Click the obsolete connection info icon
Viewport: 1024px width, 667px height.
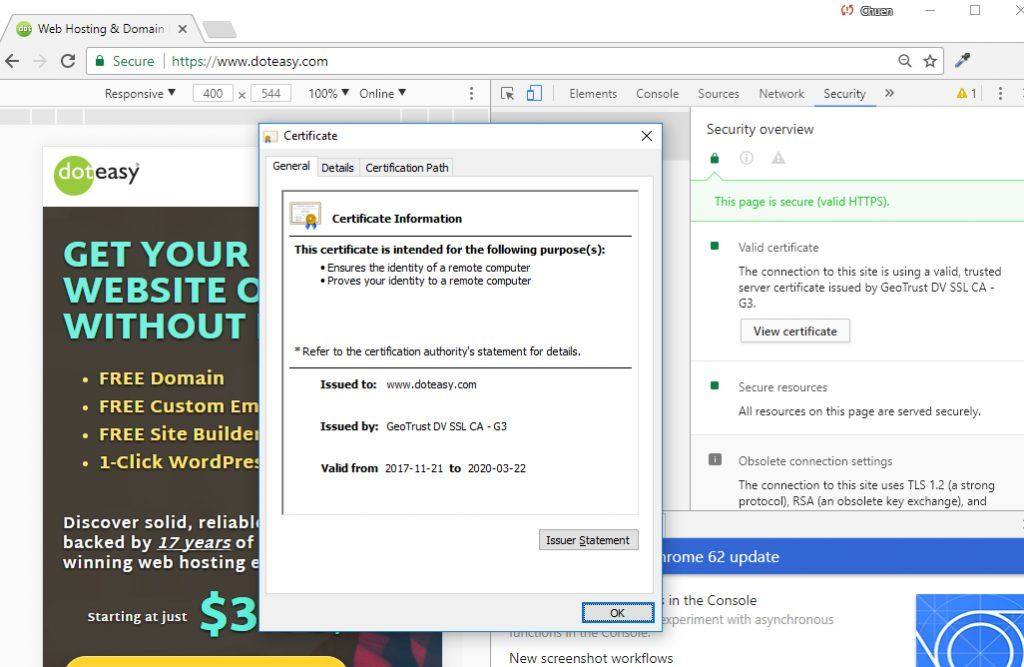click(x=715, y=459)
